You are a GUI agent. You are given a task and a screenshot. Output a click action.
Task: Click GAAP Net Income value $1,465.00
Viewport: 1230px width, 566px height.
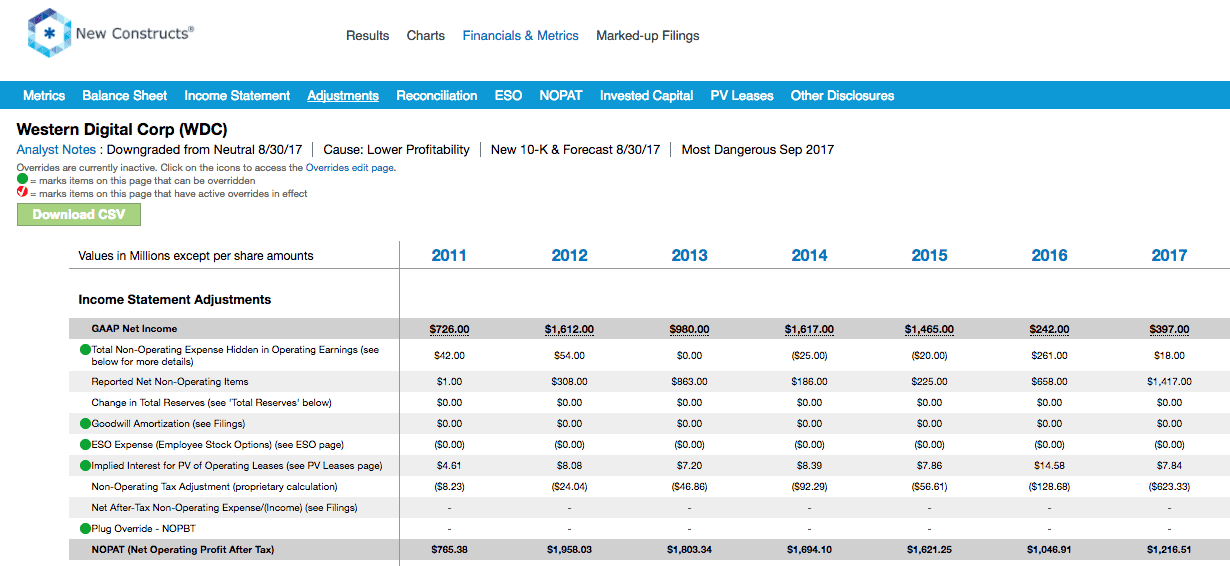click(x=929, y=329)
